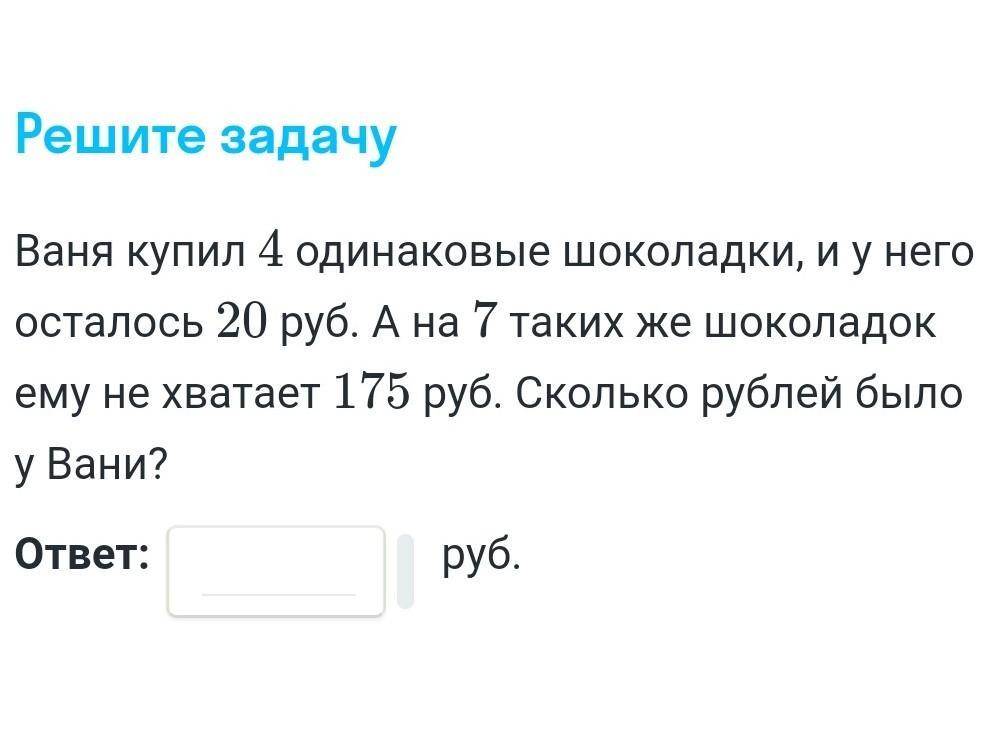Click the word 'одинаковые'
1003x746 pixels.
tap(423, 252)
